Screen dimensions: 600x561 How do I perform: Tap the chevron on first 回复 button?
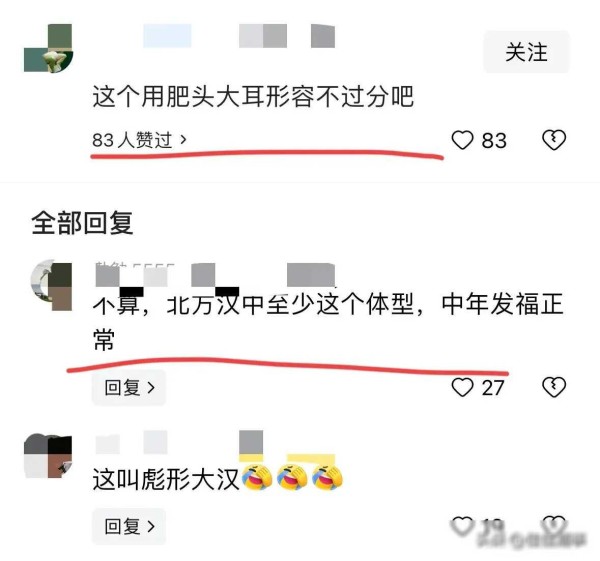point(151,388)
